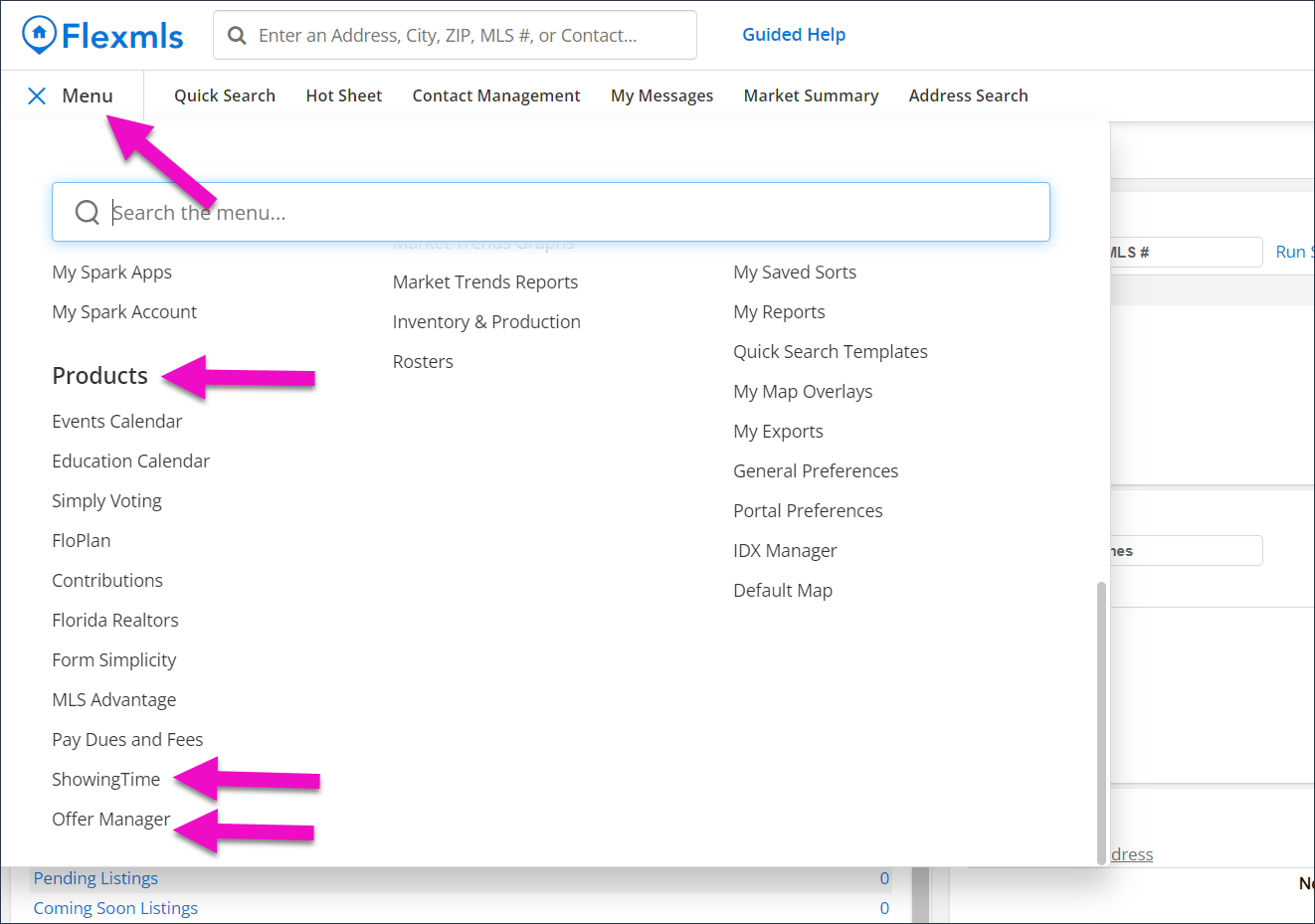This screenshot has height=924, width=1315.
Task: Open Hot Sheet
Action: [344, 95]
